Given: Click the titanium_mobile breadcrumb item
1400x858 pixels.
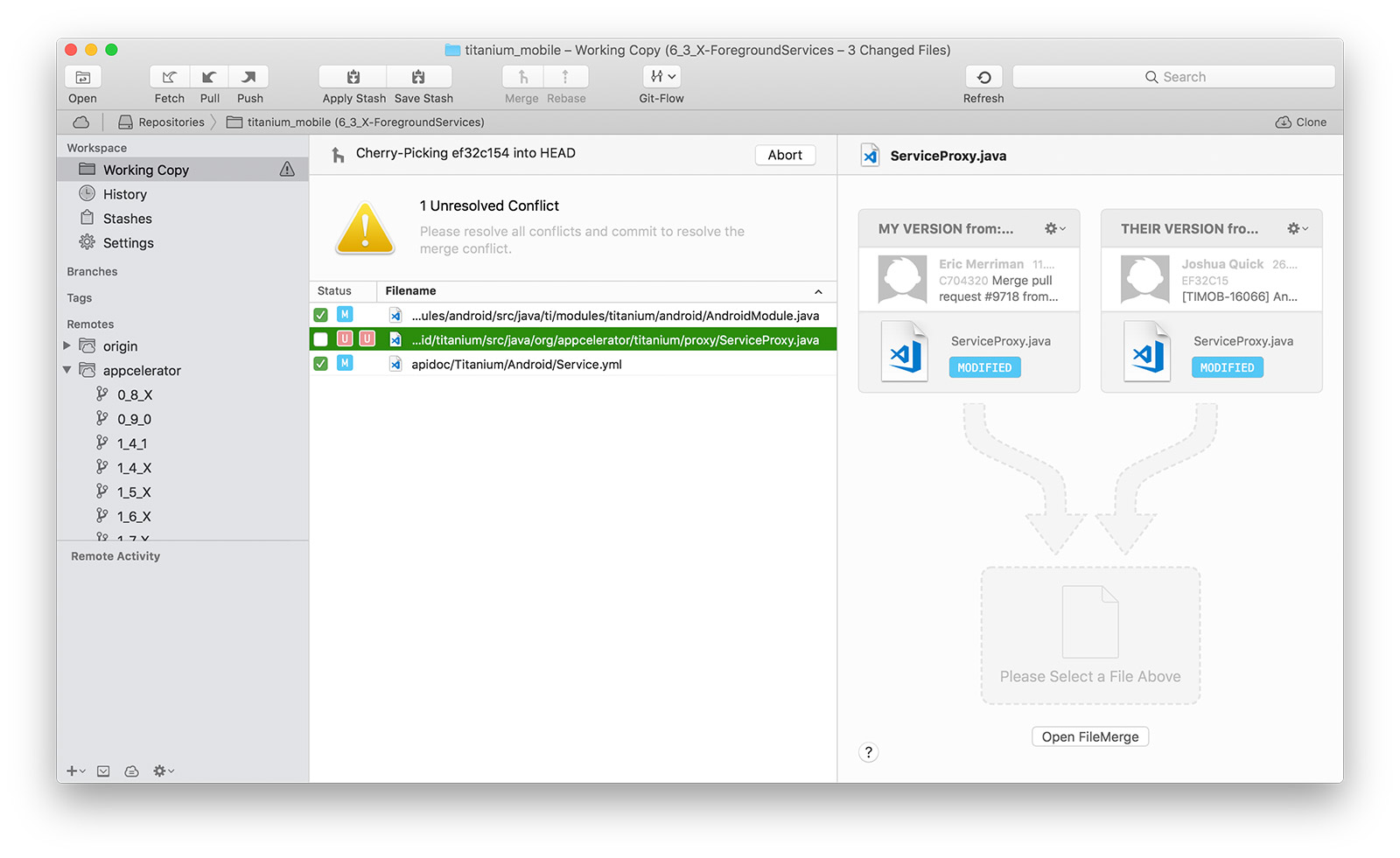Looking at the screenshot, I should pyautogui.click(x=355, y=122).
